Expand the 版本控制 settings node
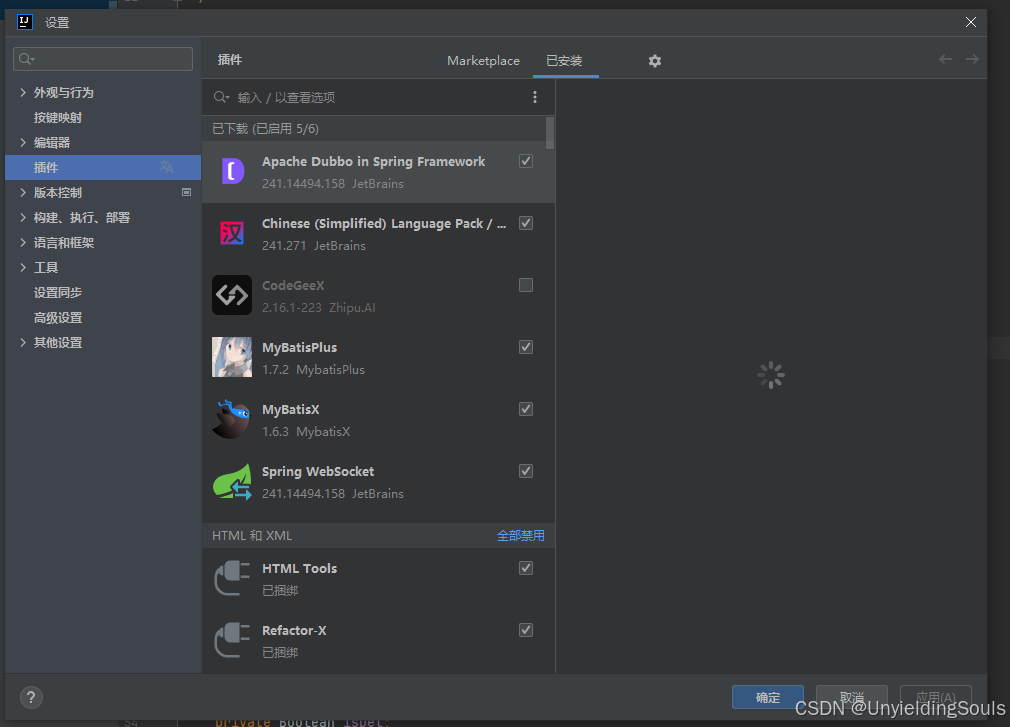 coord(23,193)
